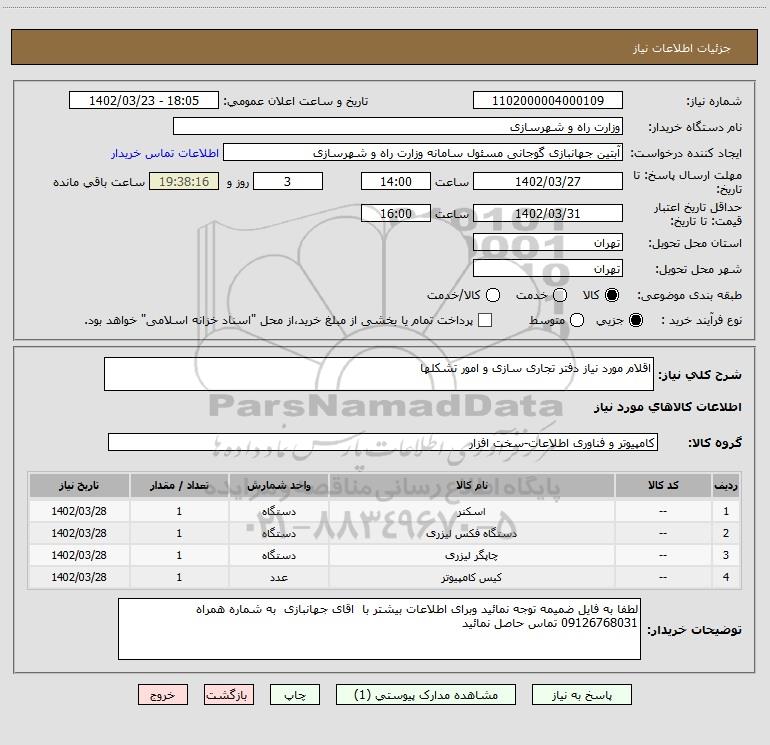Click the date 1402/03/28 in the اسکنر row
Screen dimensions: 770x745
click(79, 511)
